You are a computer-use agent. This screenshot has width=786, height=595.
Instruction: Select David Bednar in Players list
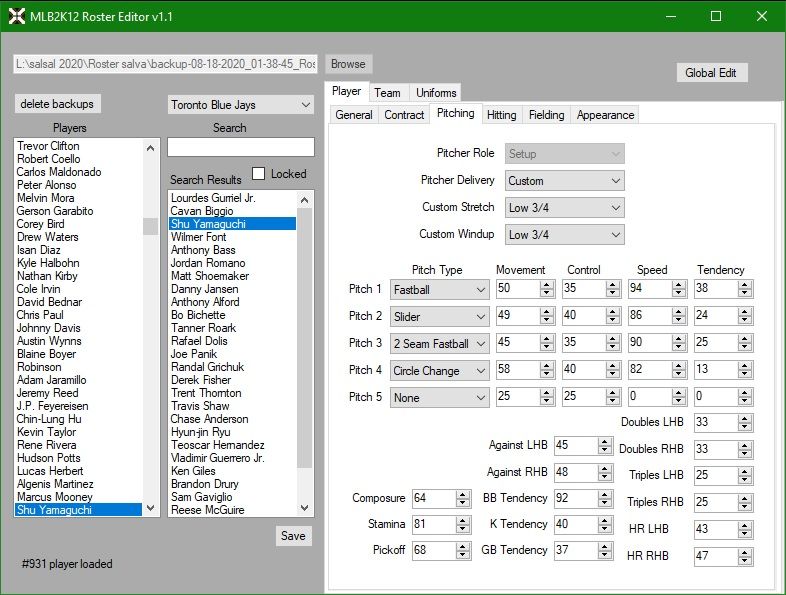click(x=49, y=302)
